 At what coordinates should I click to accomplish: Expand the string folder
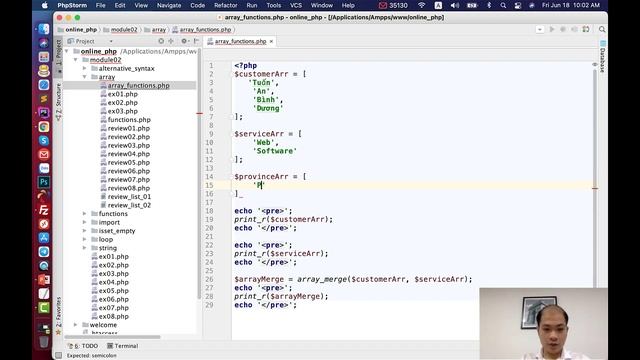[84, 248]
